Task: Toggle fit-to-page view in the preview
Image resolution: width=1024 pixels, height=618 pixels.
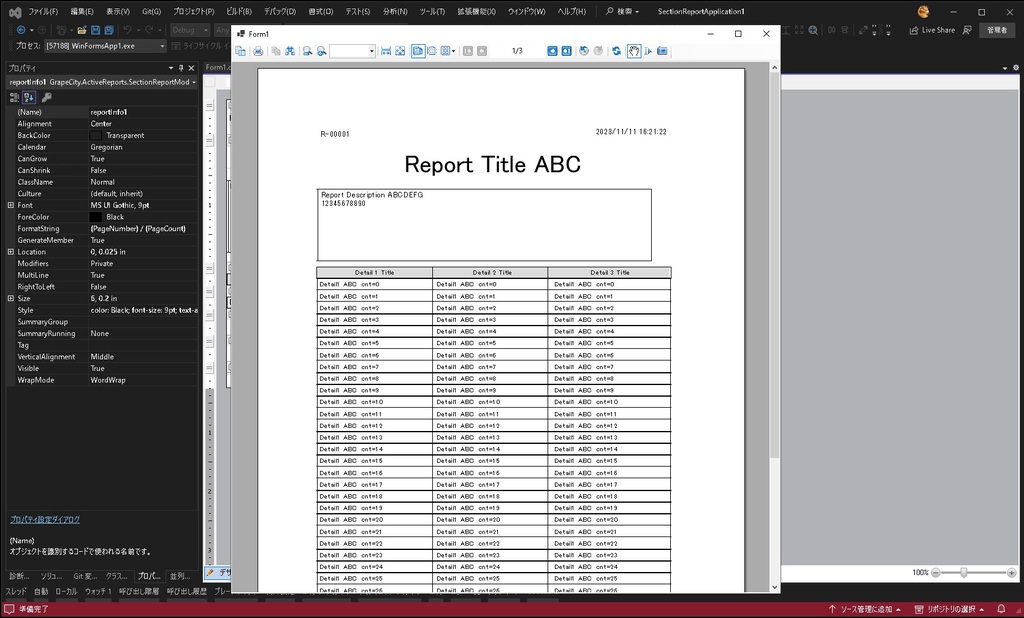Action: (400, 50)
